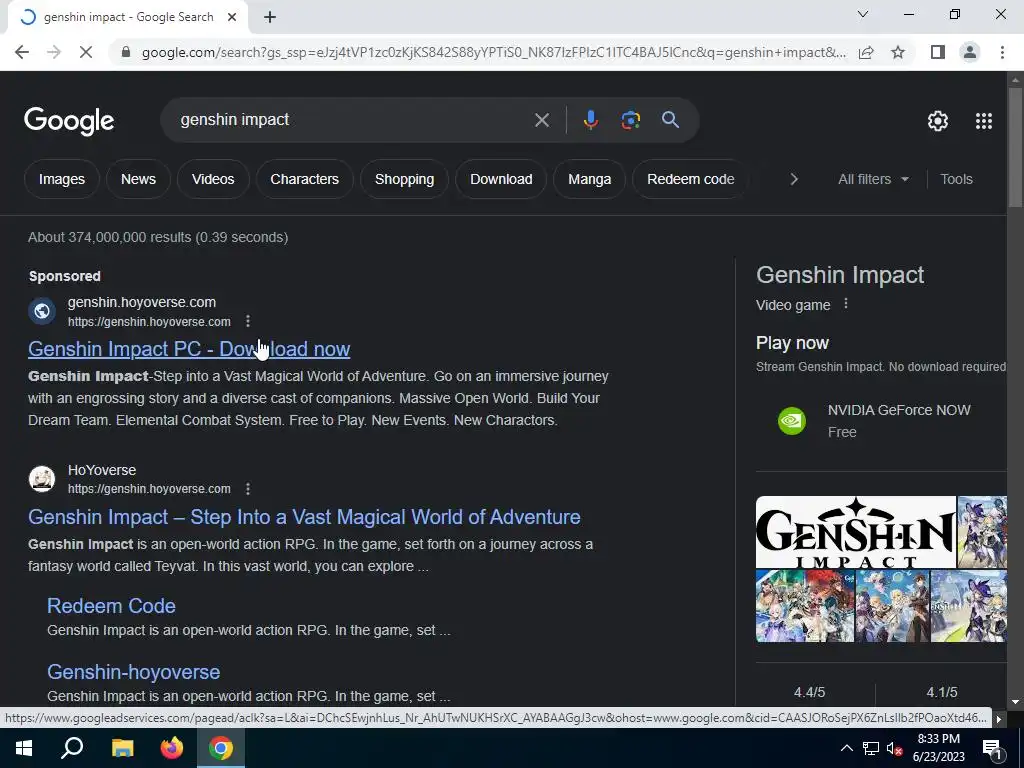Open the Redeem Code sitelink
The image size is (1024, 768).
[x=111, y=606]
